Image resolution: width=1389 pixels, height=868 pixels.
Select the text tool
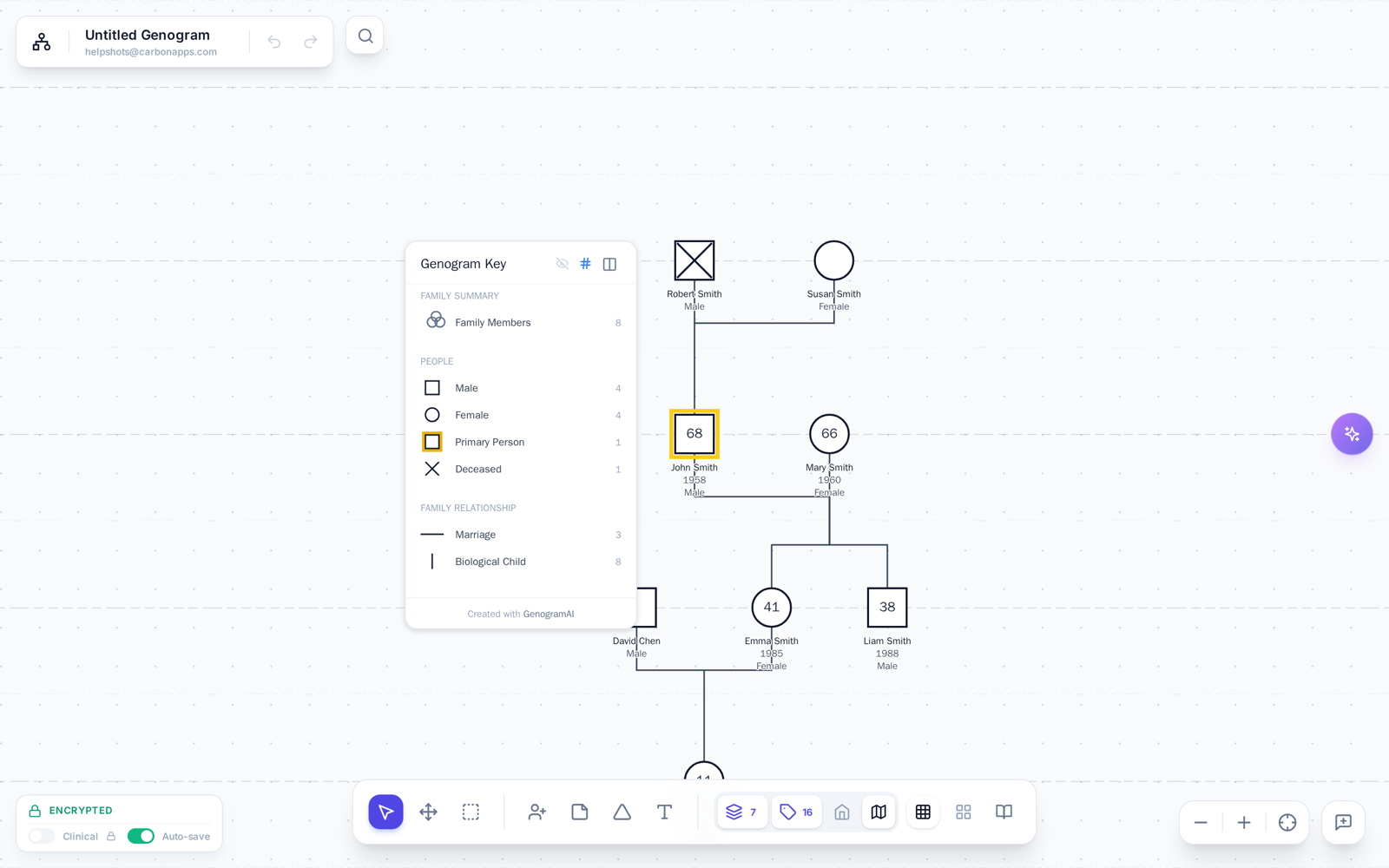665,812
